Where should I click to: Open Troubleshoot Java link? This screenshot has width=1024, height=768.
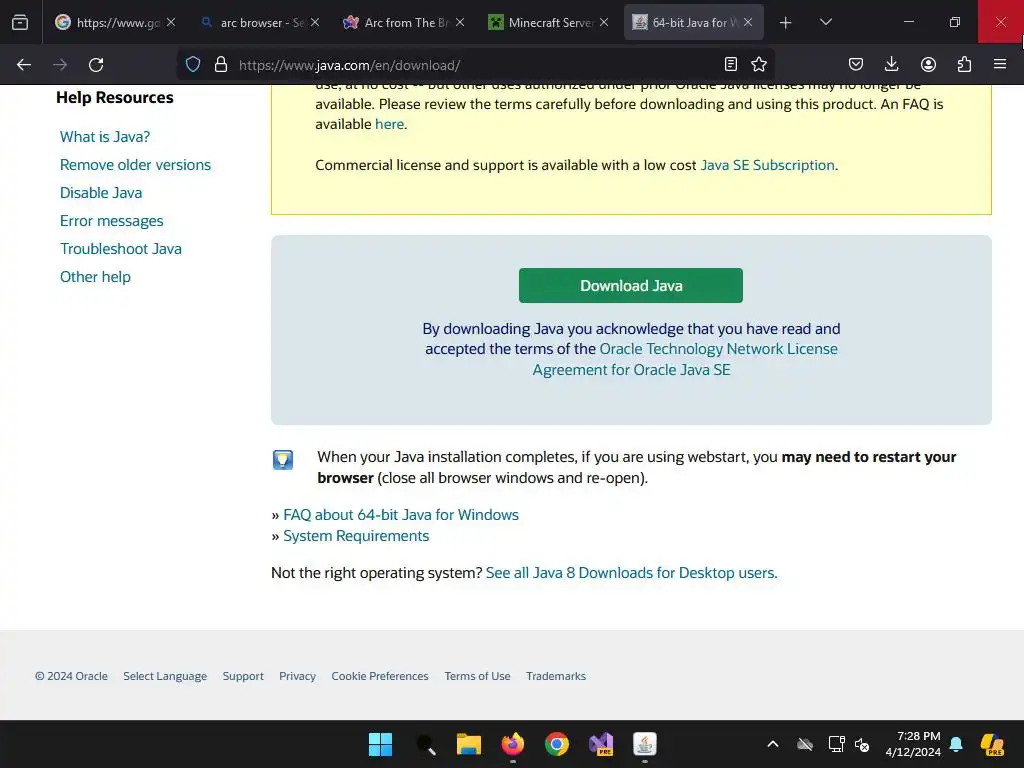coord(121,249)
